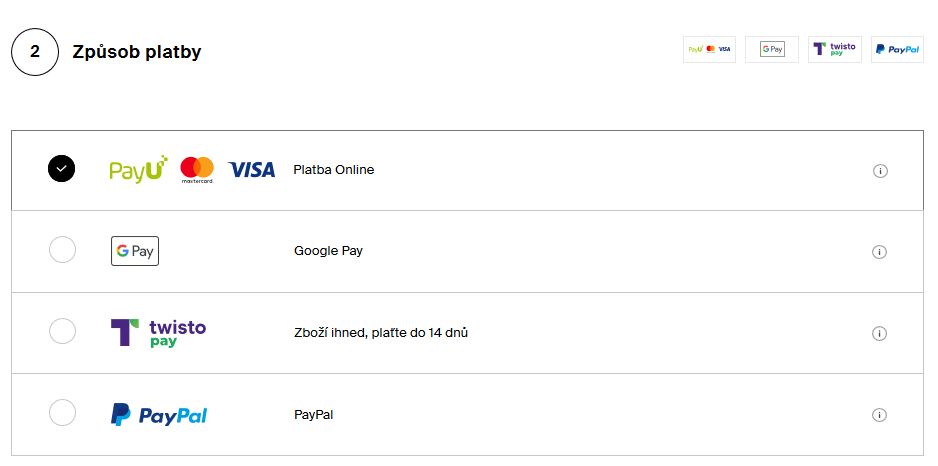Image resolution: width=938 pixels, height=466 pixels.
Task: Click the checked Platba Online radio button
Action: 62,169
